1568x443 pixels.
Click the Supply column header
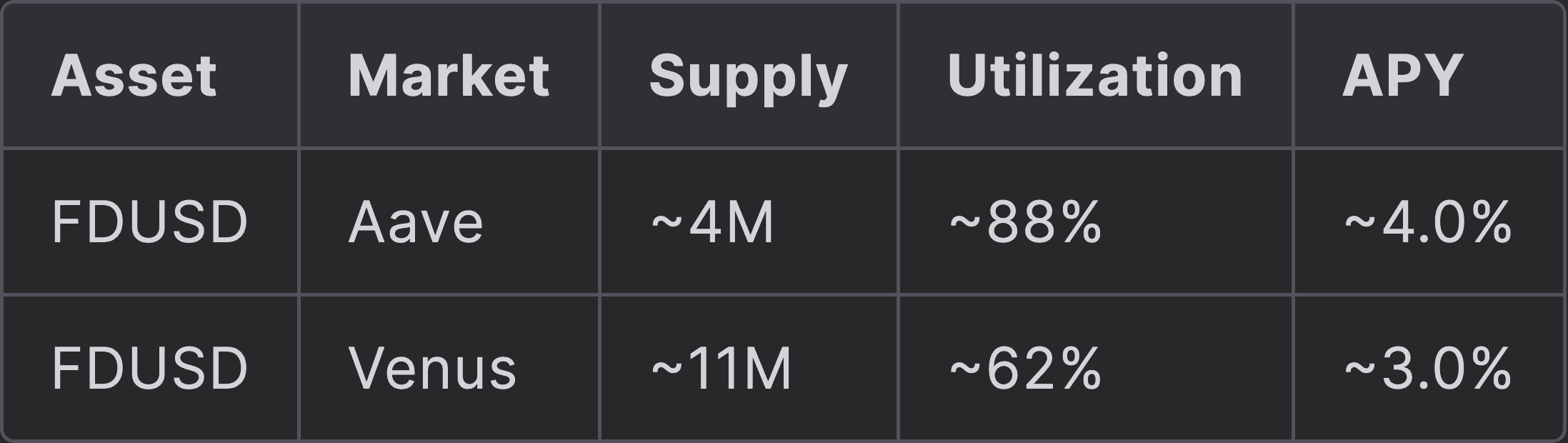coord(747,76)
